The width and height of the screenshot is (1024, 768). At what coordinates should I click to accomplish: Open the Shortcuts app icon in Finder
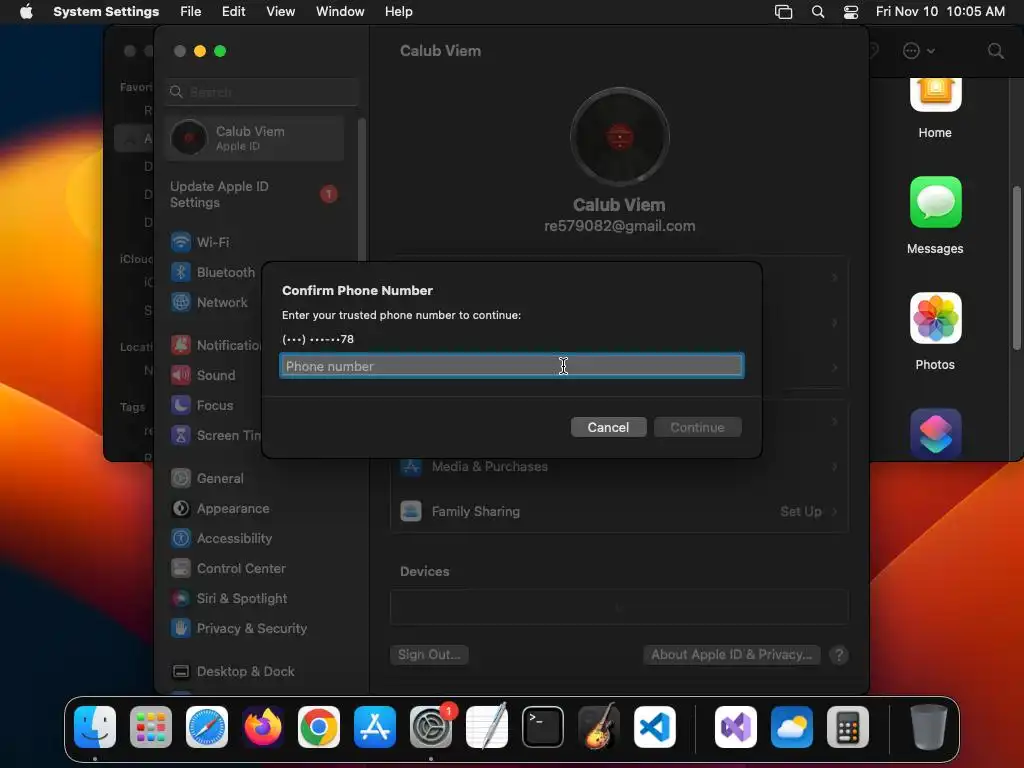(x=935, y=434)
